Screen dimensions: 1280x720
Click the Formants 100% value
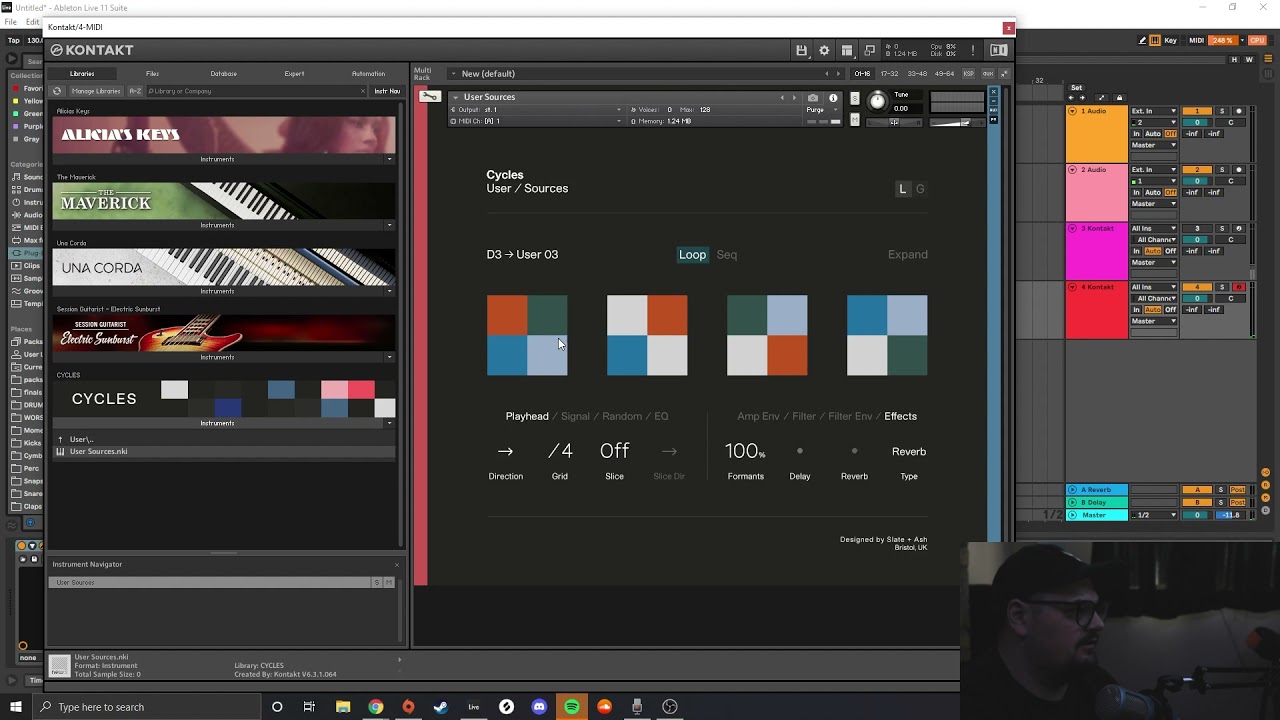745,452
